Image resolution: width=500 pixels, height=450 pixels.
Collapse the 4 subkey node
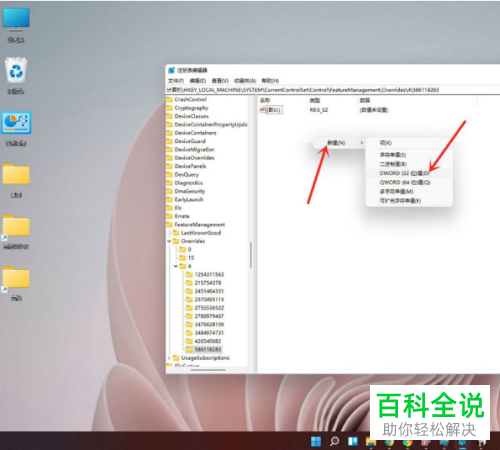(176, 266)
